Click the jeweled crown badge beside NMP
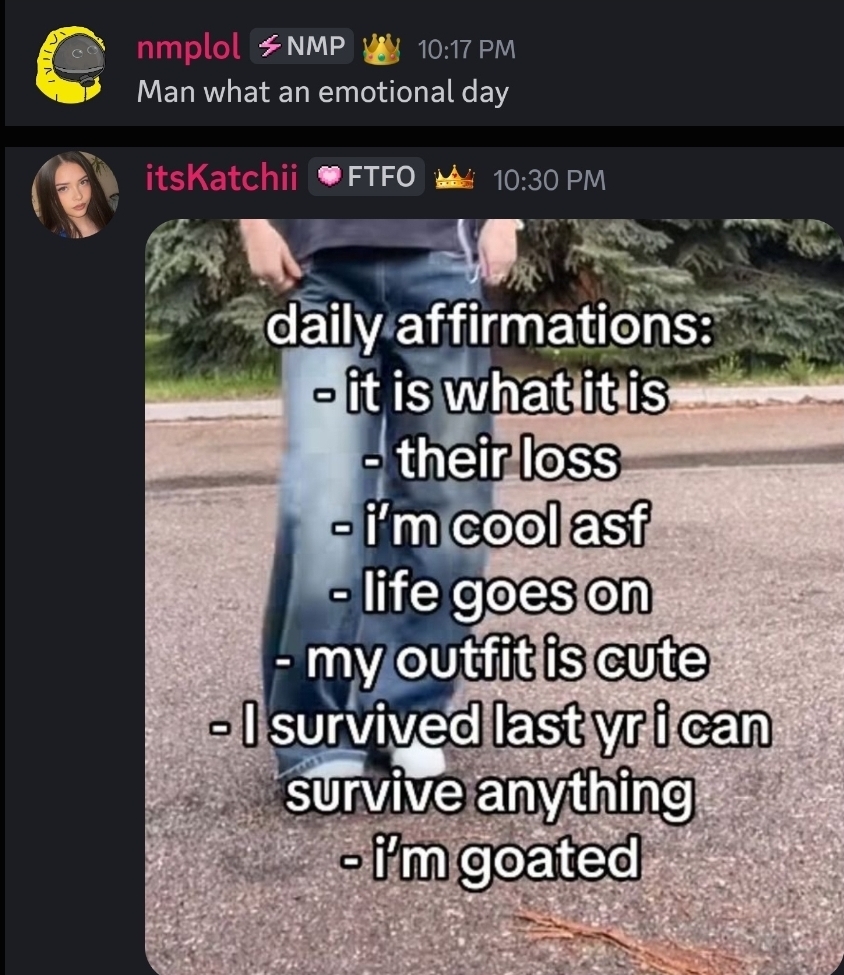 381,48
